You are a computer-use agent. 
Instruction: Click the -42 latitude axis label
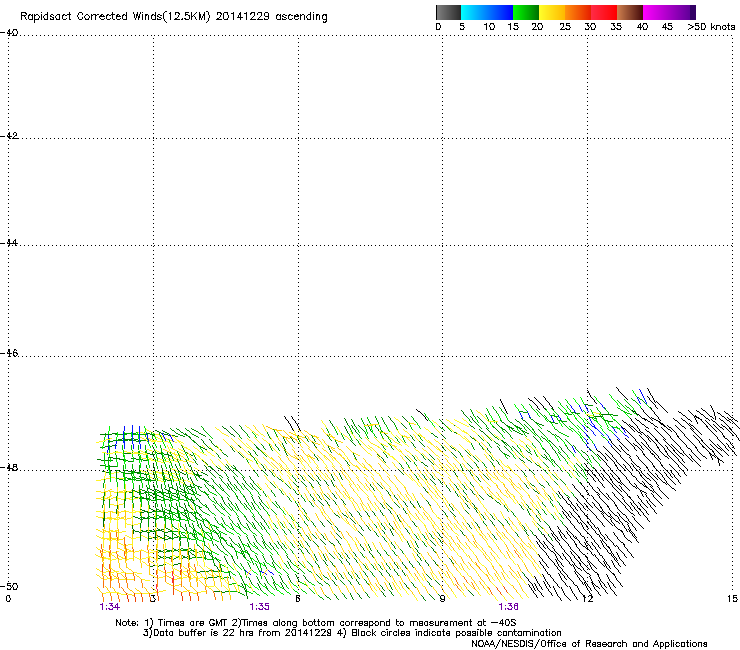click(9, 136)
